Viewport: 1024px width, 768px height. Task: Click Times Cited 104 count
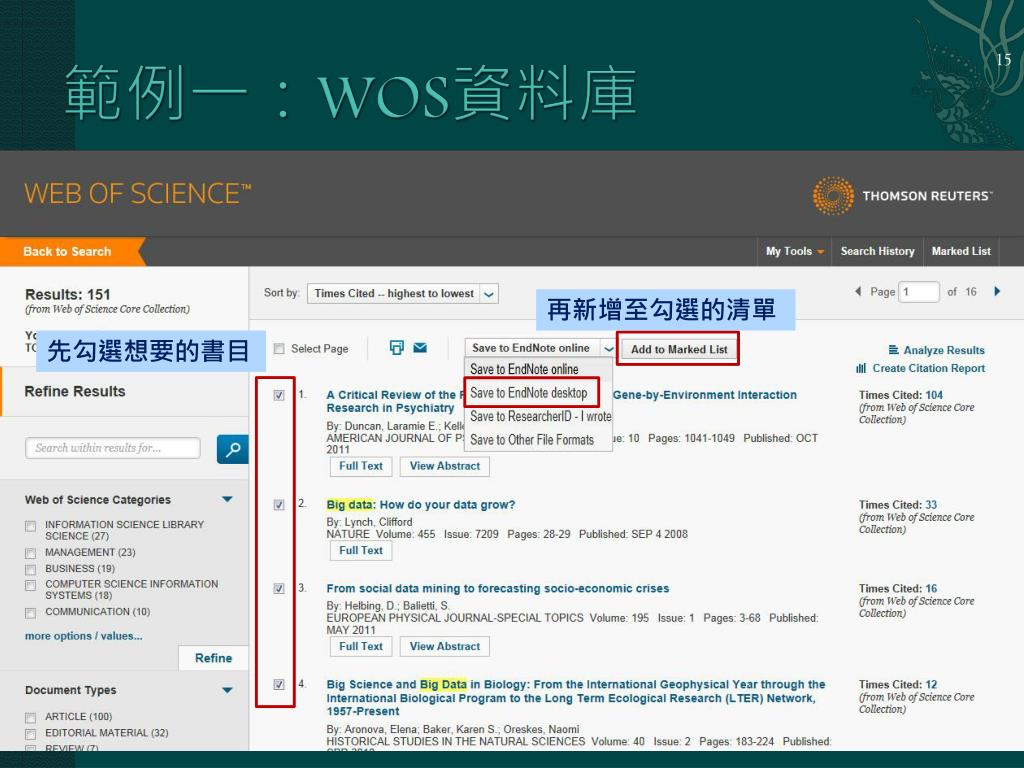934,395
